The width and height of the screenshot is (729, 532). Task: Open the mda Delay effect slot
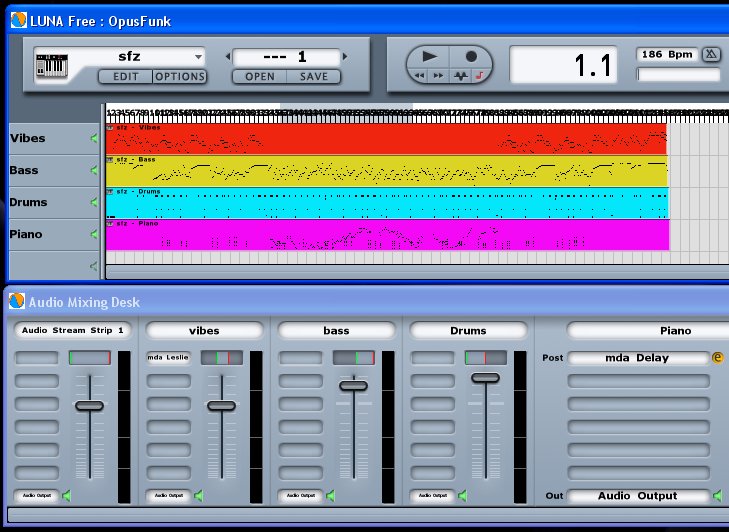[x=637, y=358]
